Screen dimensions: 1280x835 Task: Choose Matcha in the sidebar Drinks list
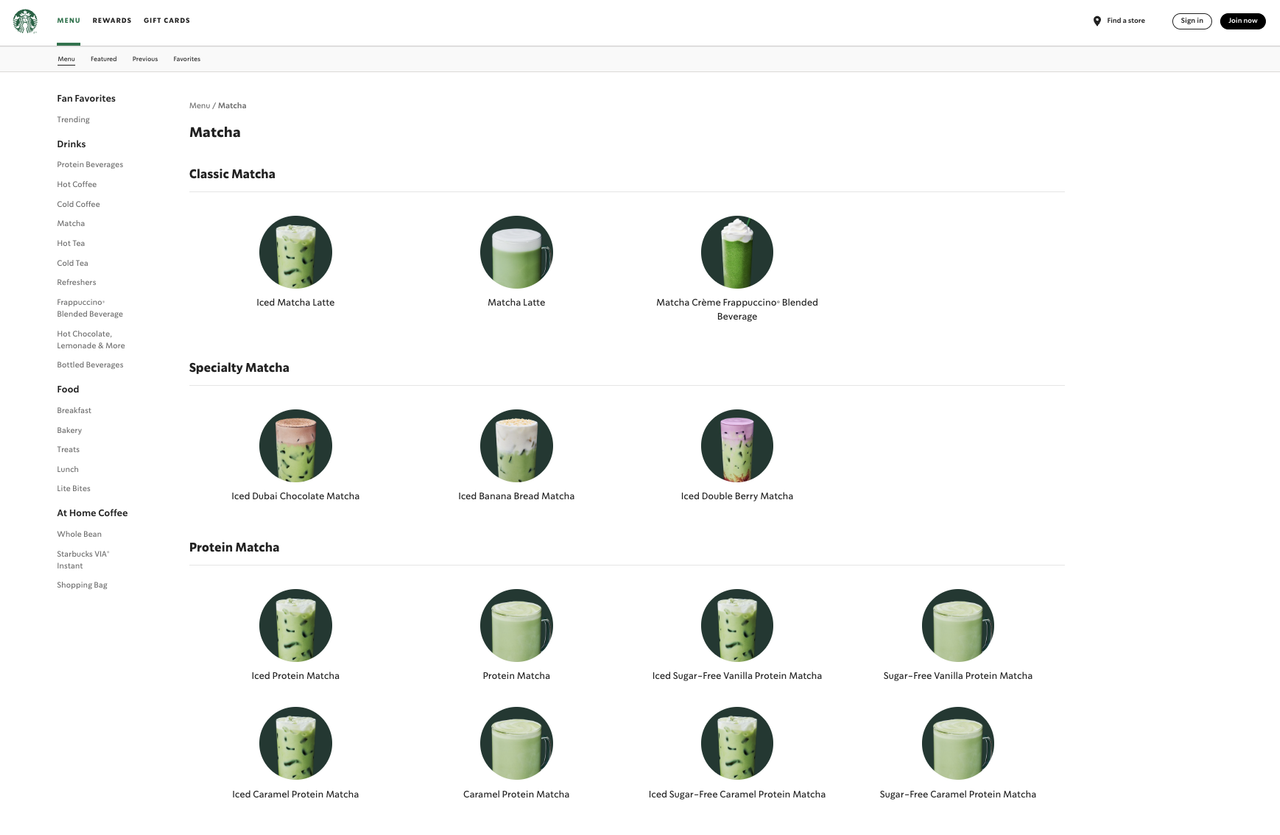tap(71, 224)
